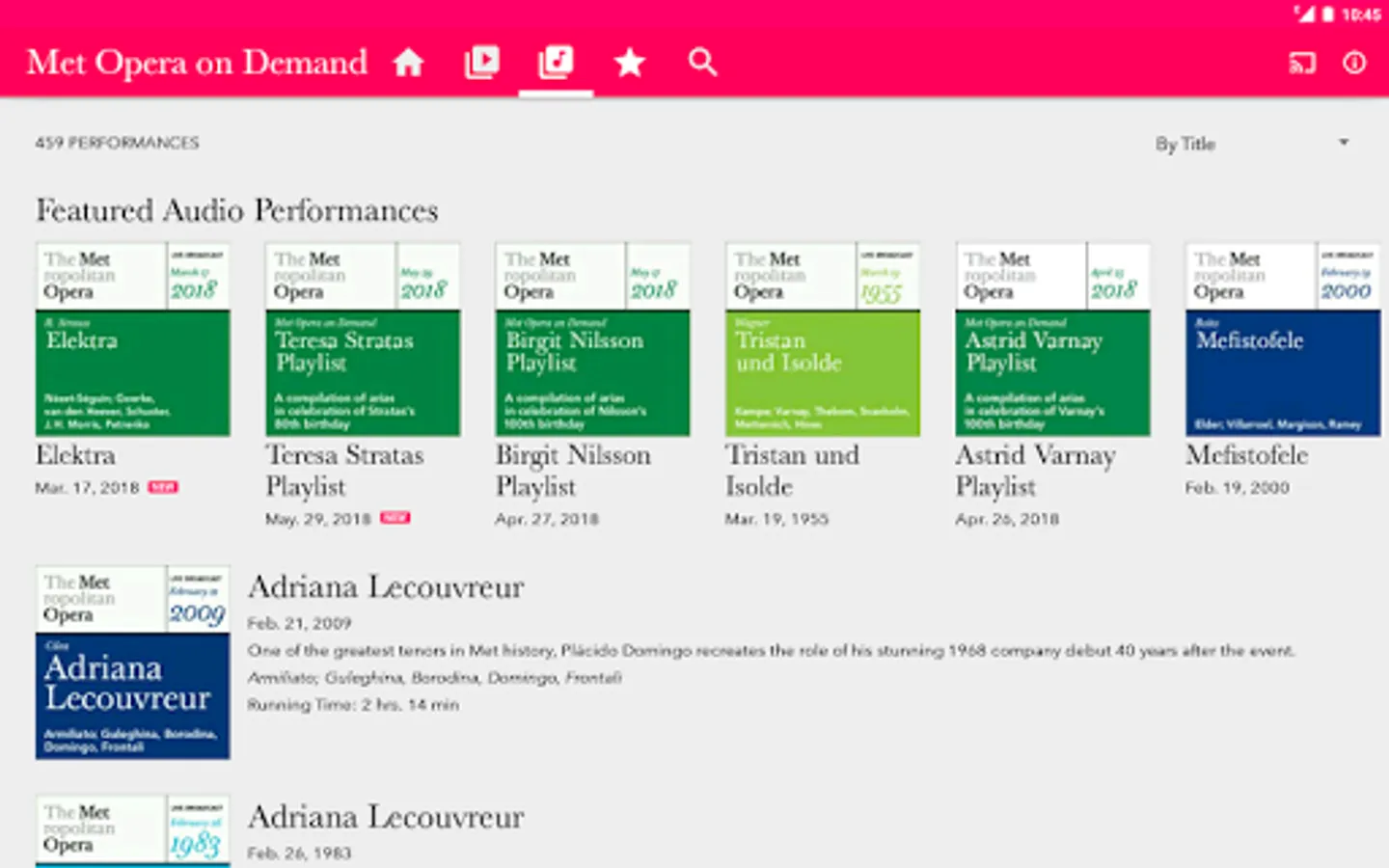The height and width of the screenshot is (868, 1389).
Task: Tap the search magnifier icon
Action: (x=703, y=63)
